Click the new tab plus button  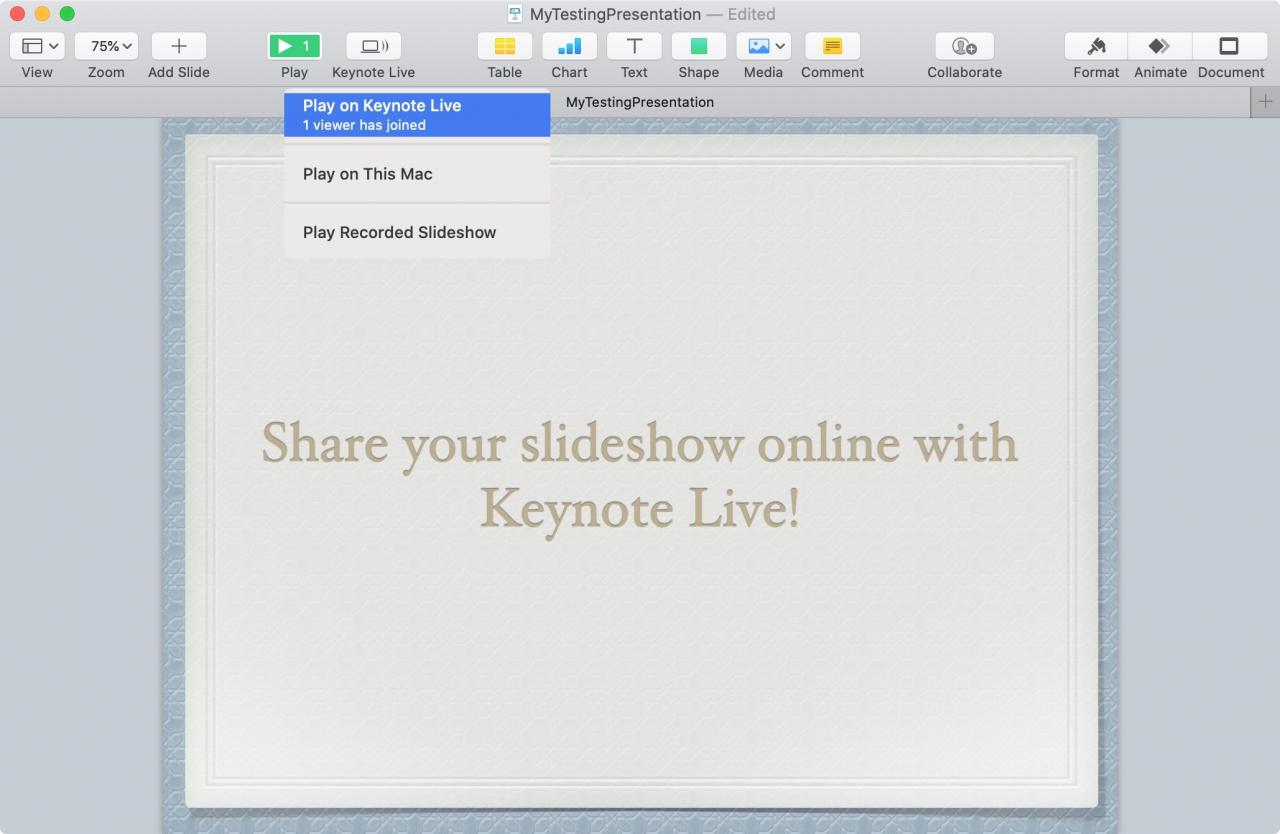[x=1265, y=102]
